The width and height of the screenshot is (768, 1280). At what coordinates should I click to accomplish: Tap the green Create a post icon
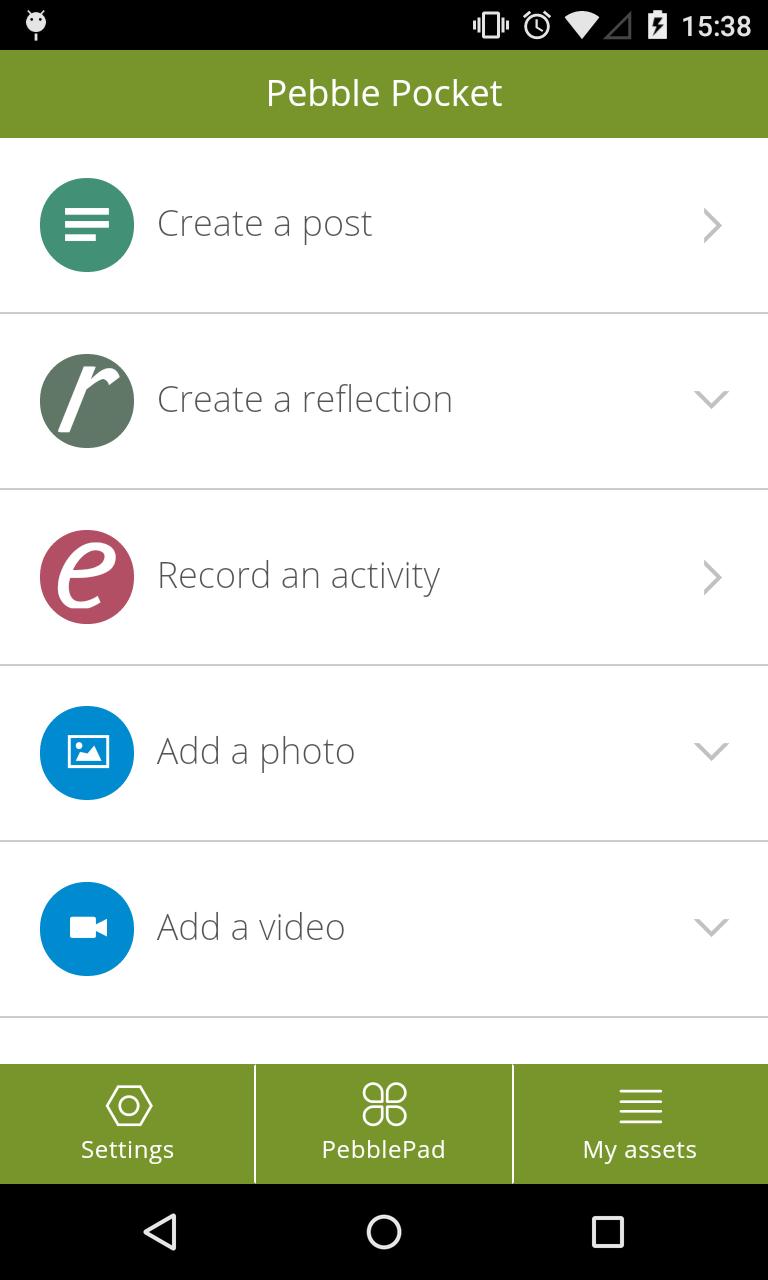pos(87,225)
